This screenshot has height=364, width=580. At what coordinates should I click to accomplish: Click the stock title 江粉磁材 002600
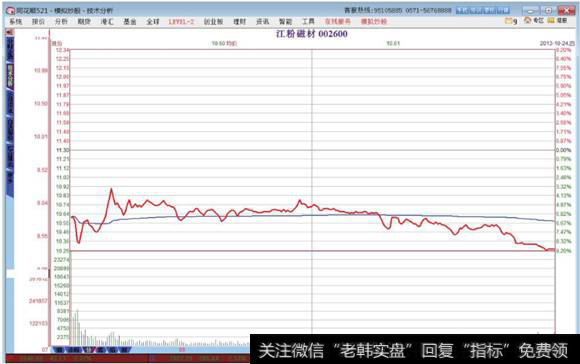click(x=312, y=34)
